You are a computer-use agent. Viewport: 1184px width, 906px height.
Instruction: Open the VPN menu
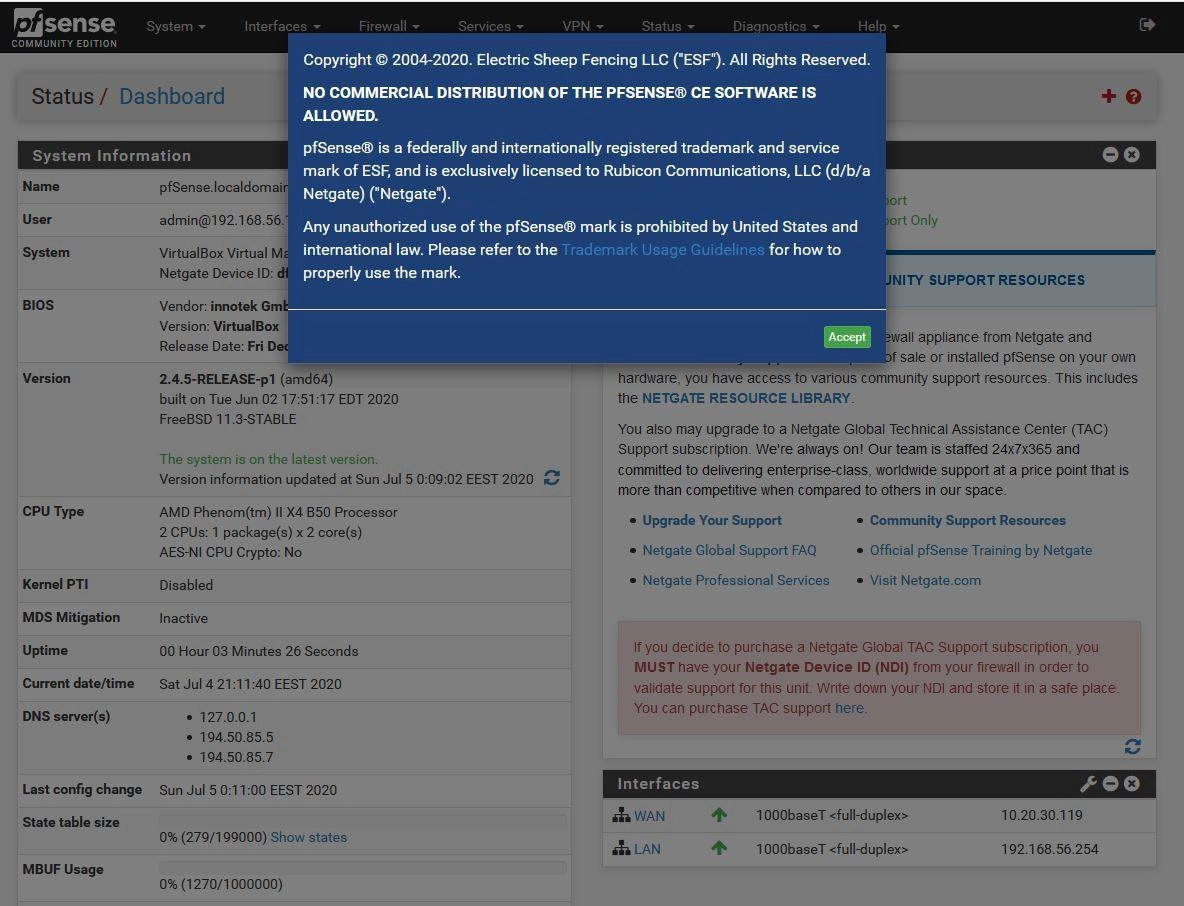[x=582, y=26]
